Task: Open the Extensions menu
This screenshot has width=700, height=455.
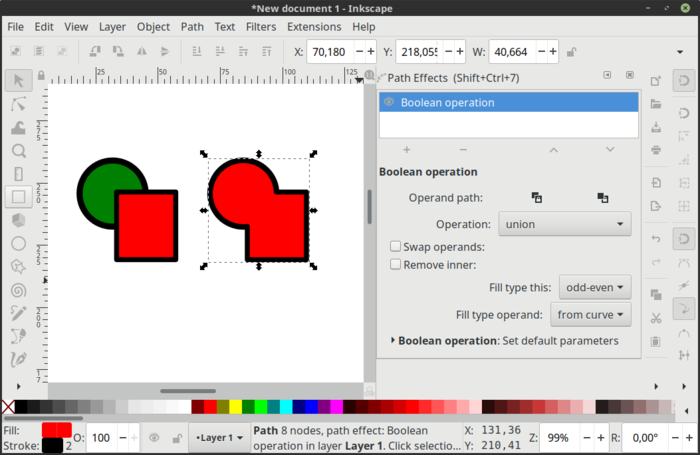Action: tap(313, 27)
